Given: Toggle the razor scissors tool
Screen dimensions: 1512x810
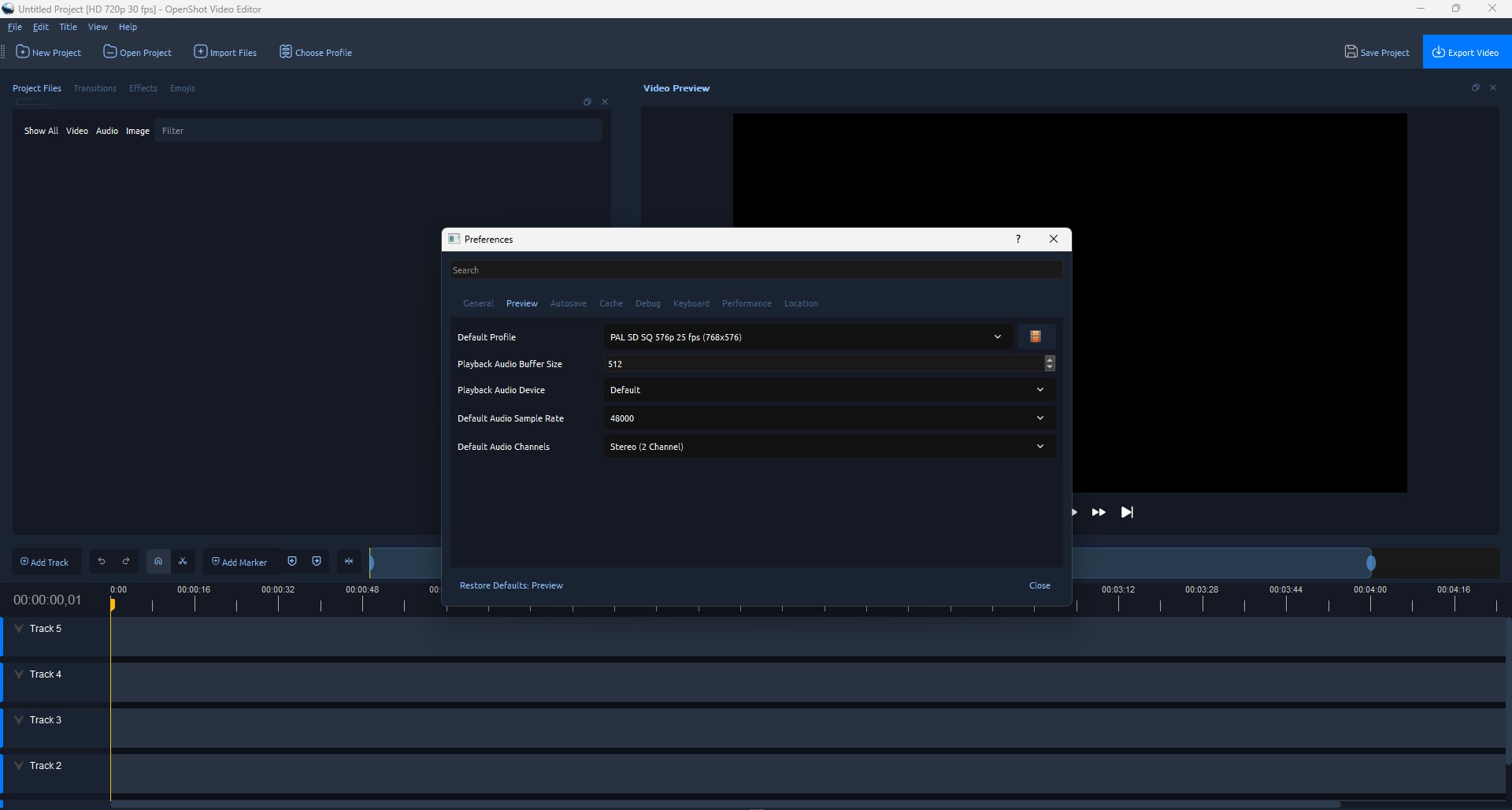Looking at the screenshot, I should 183,561.
